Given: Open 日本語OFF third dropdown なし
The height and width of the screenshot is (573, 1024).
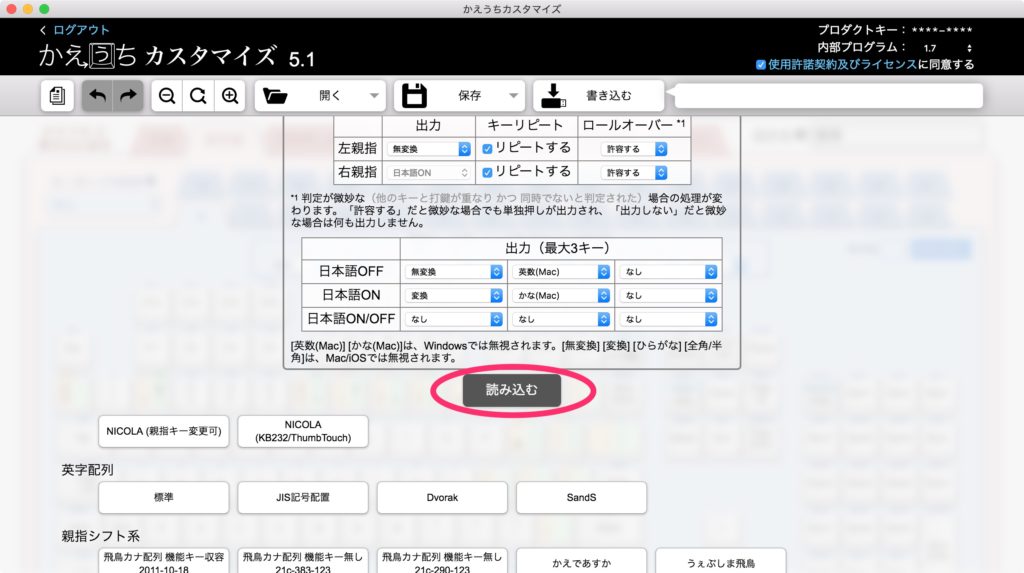Looking at the screenshot, I should pos(669,272).
